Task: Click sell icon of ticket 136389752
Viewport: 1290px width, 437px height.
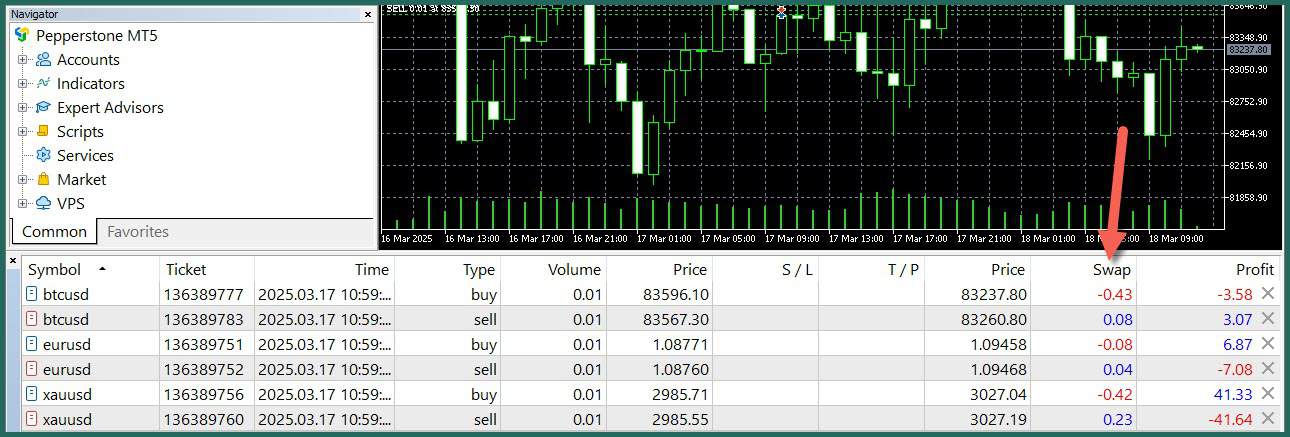Action: tap(31, 370)
